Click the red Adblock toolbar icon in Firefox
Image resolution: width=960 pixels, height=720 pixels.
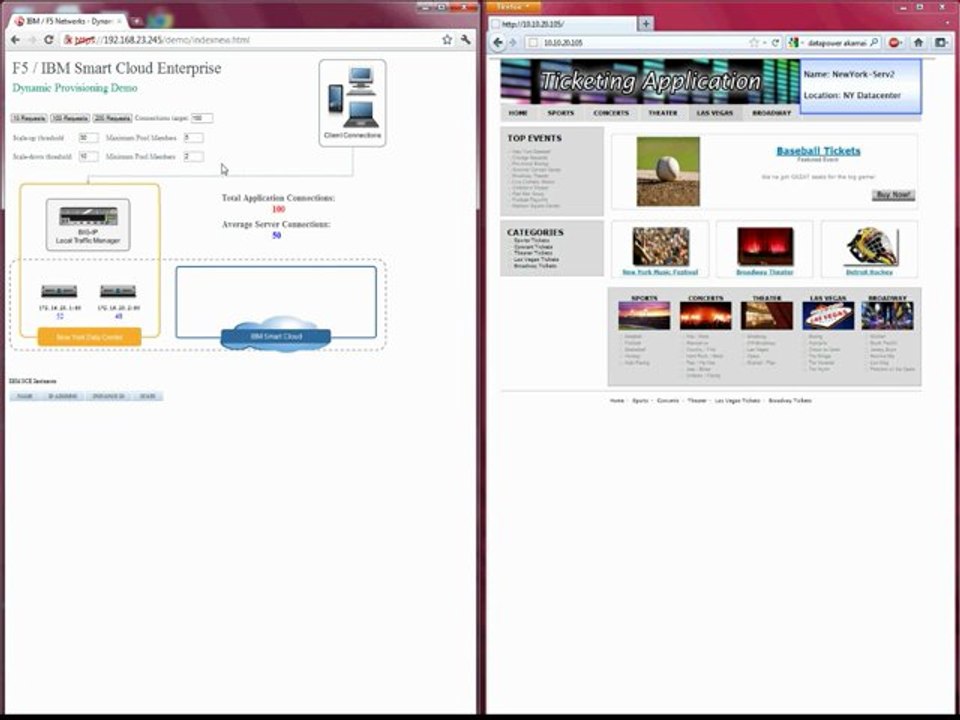point(894,43)
